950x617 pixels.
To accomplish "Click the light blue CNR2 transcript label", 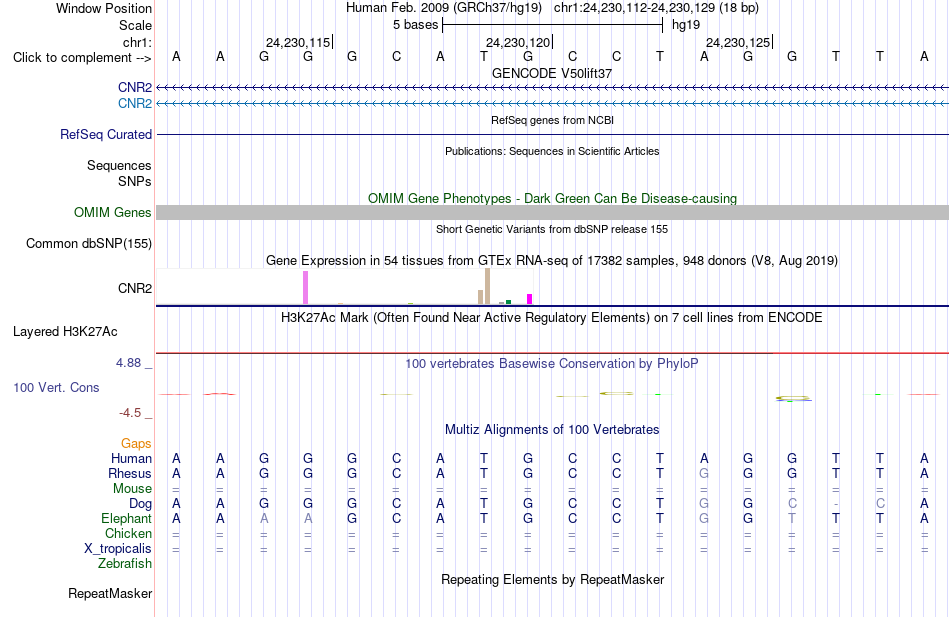I will click(135, 104).
